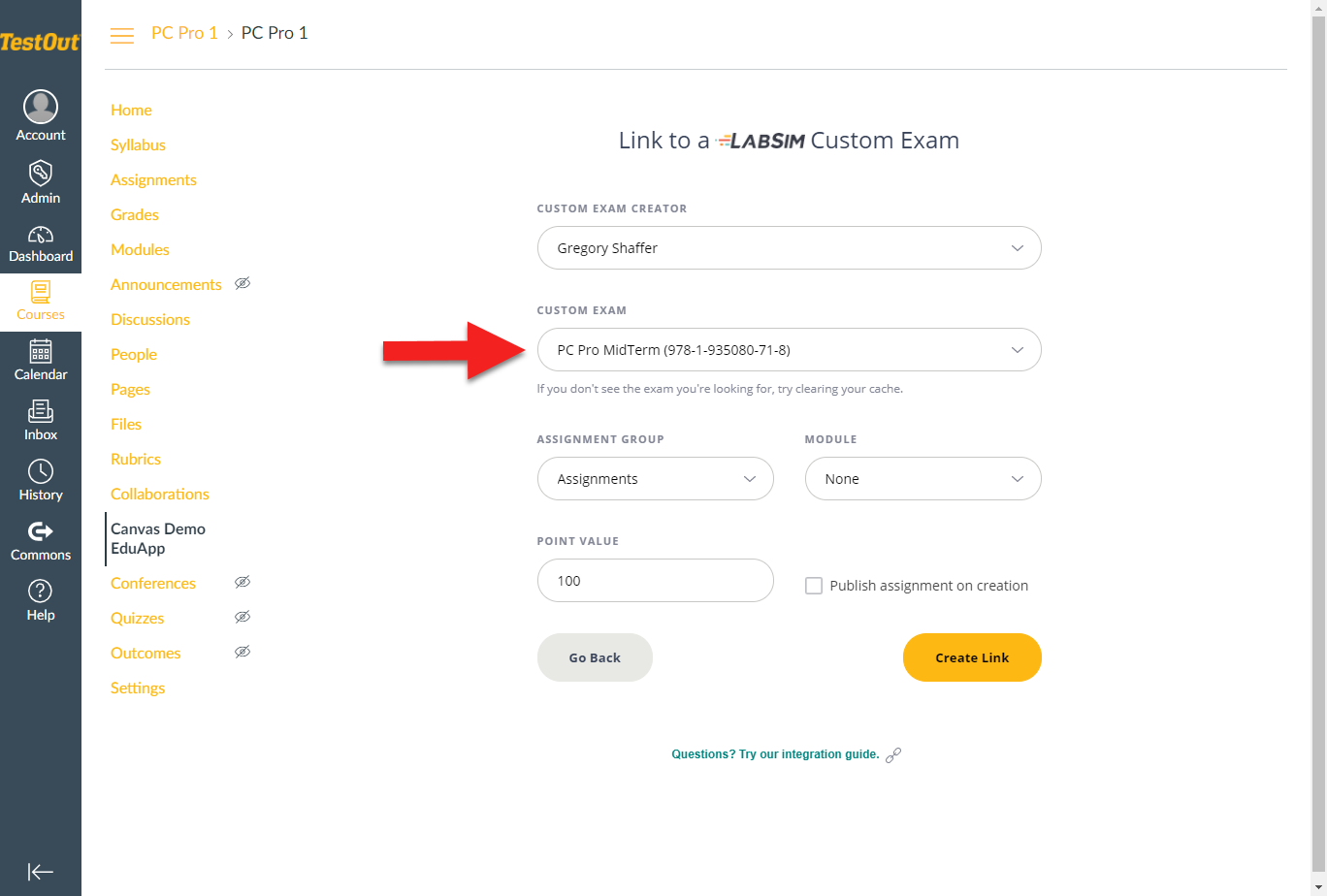Click the Create Link button

pos(972,657)
